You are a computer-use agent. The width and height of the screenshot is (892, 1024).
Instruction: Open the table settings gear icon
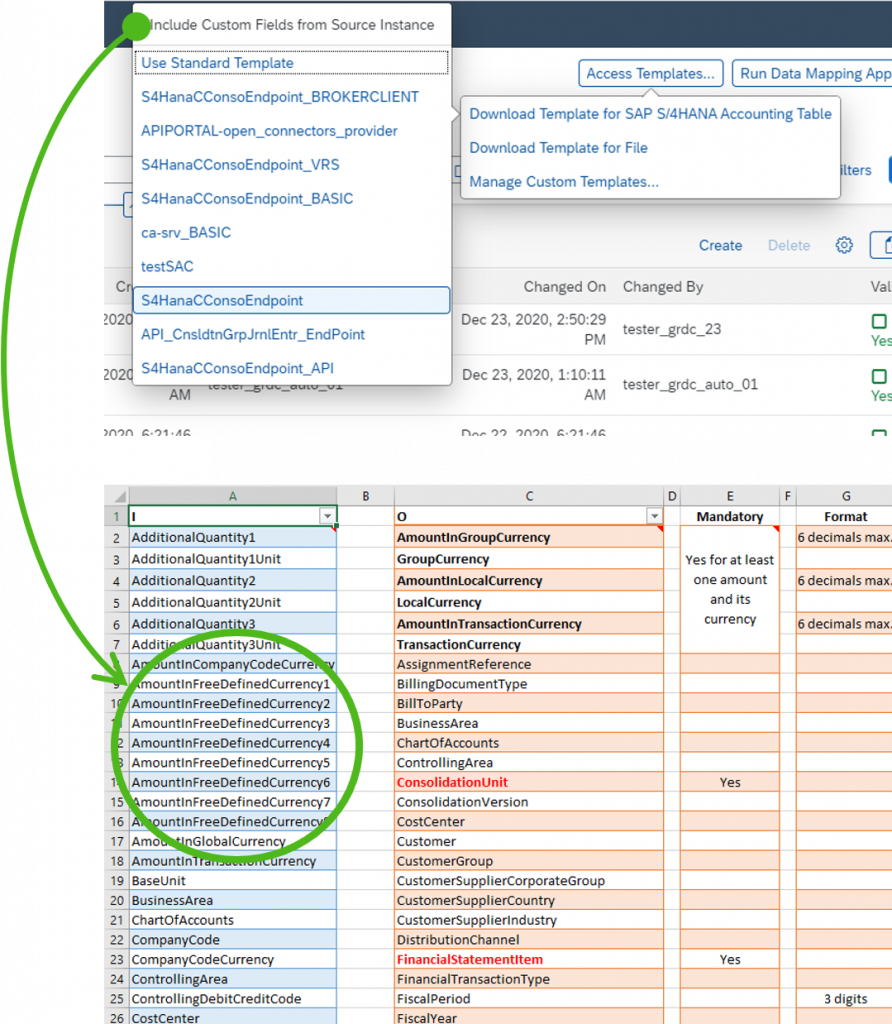pyautogui.click(x=844, y=245)
